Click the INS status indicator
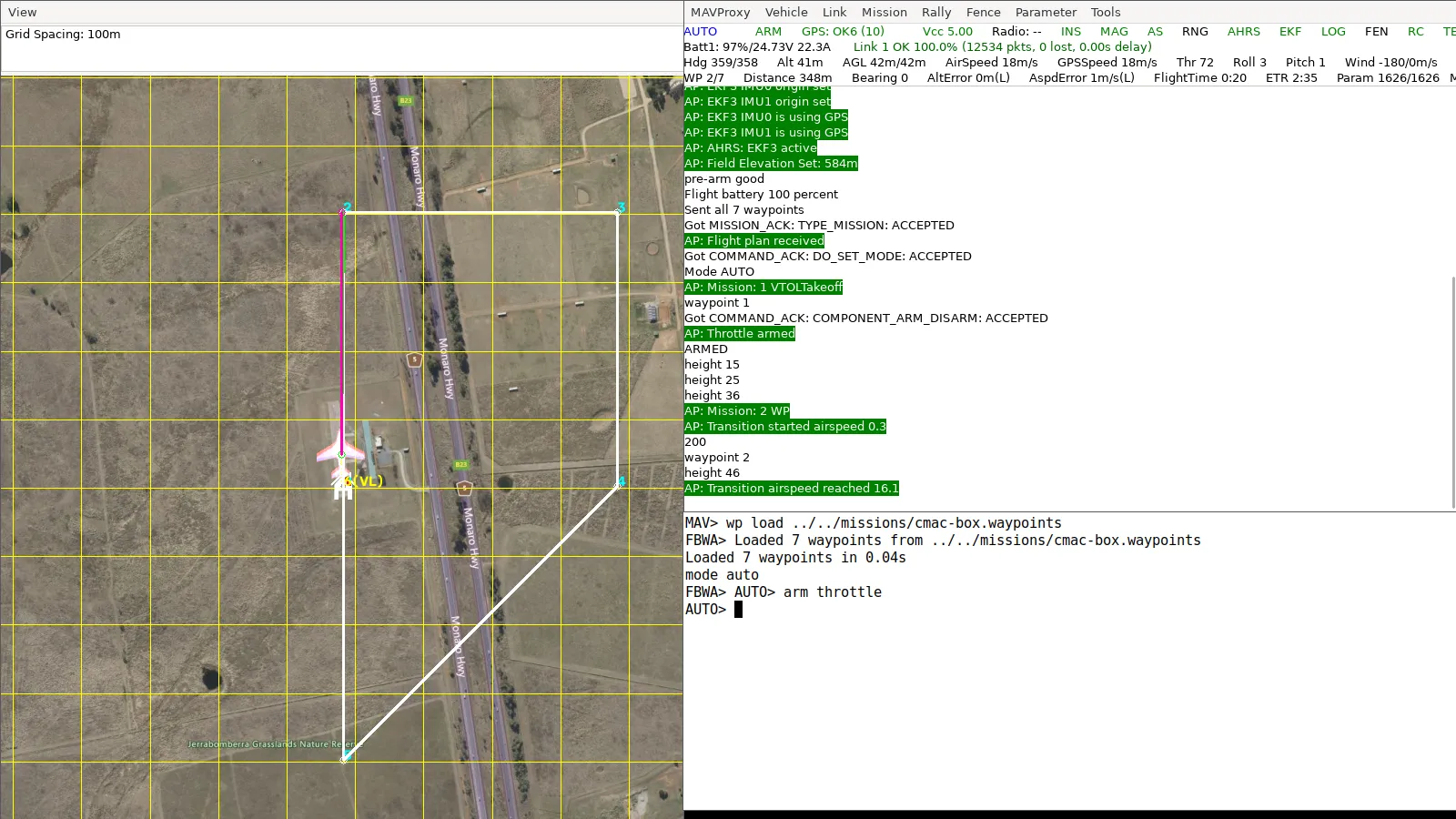 (1071, 31)
